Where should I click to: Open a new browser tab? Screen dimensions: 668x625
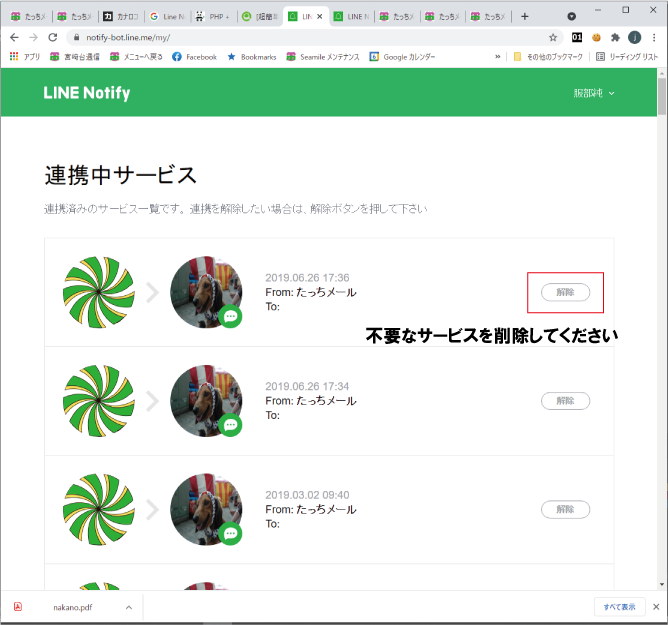pyautogui.click(x=525, y=17)
